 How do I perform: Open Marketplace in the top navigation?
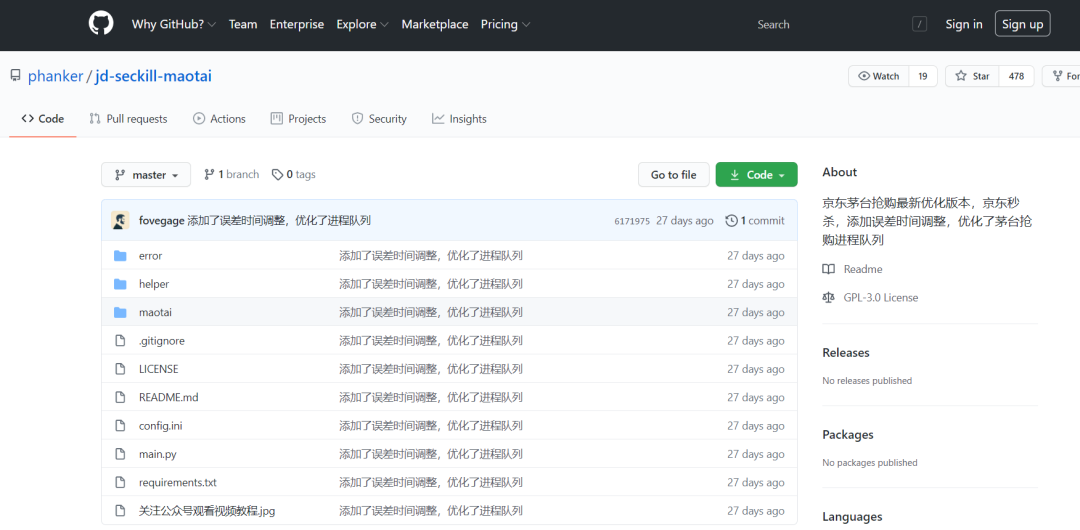click(435, 24)
